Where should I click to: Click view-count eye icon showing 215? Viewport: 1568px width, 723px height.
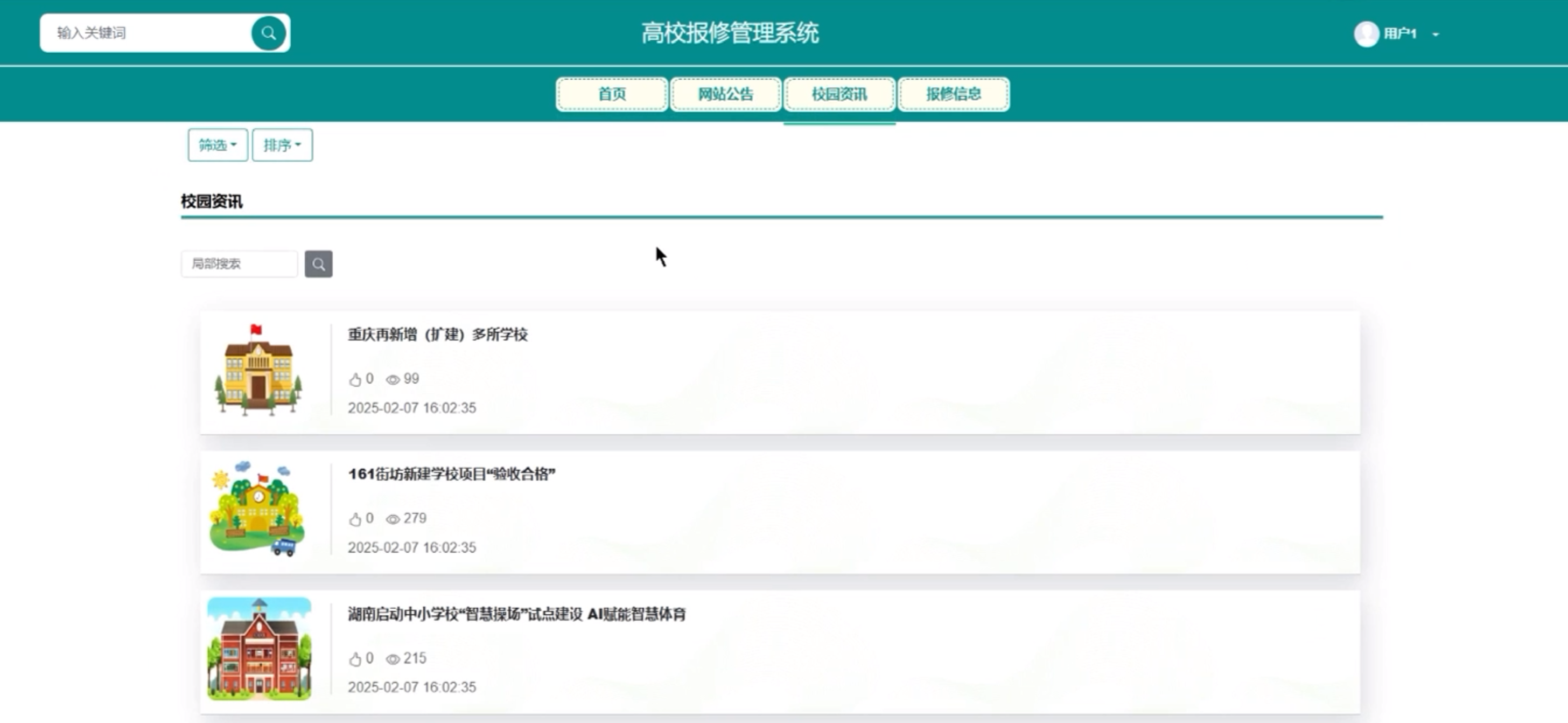click(393, 658)
